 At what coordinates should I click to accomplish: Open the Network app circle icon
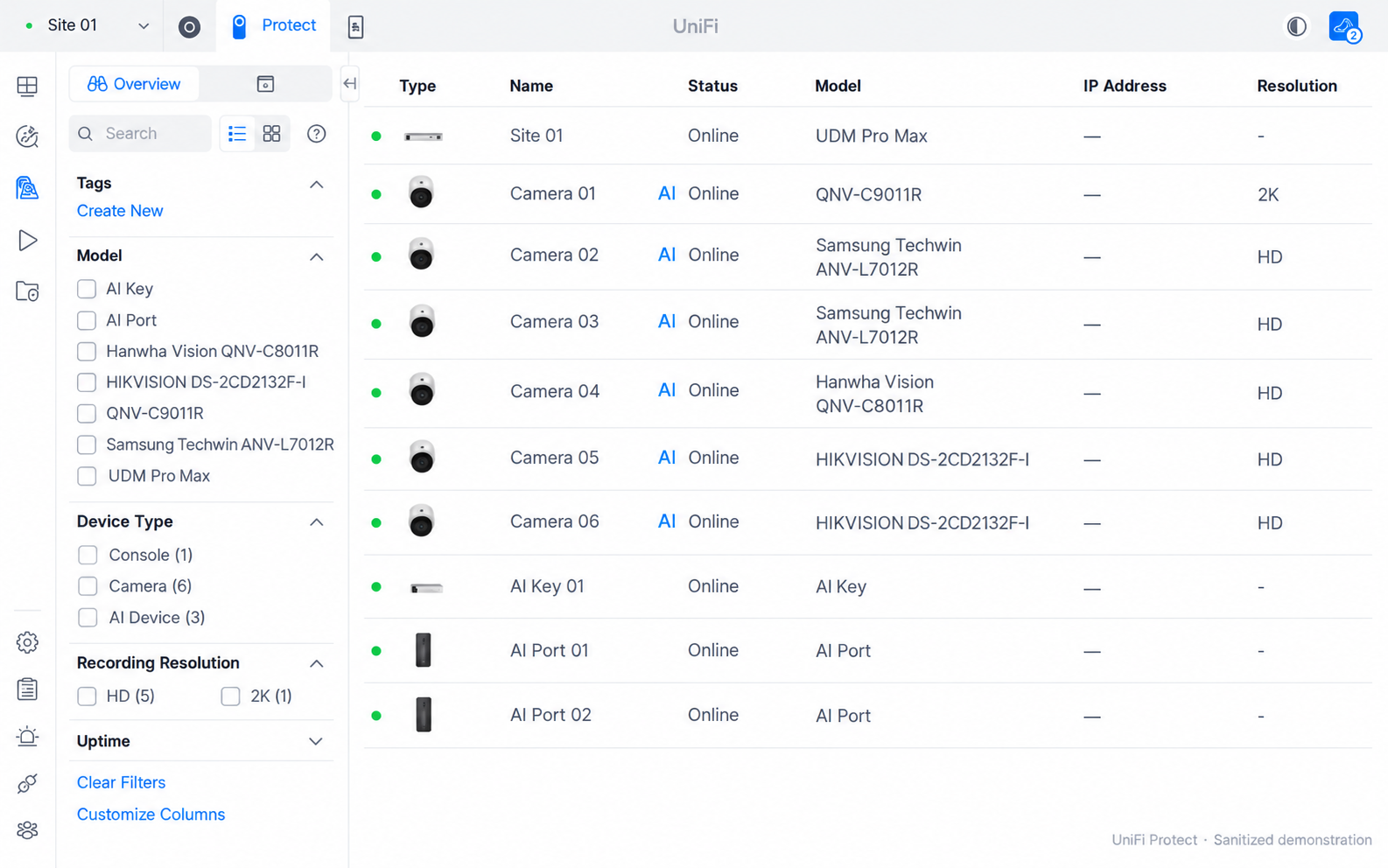point(189,26)
